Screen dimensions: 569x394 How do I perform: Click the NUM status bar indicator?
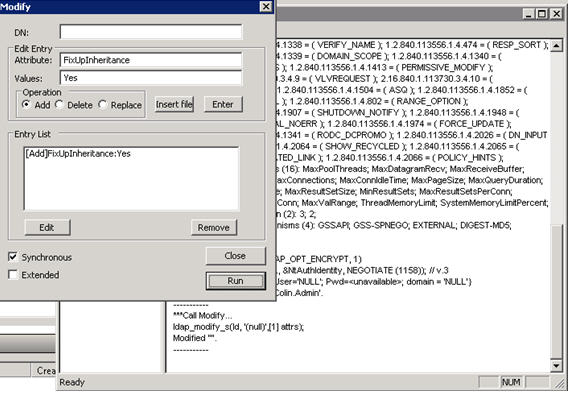coord(511,382)
